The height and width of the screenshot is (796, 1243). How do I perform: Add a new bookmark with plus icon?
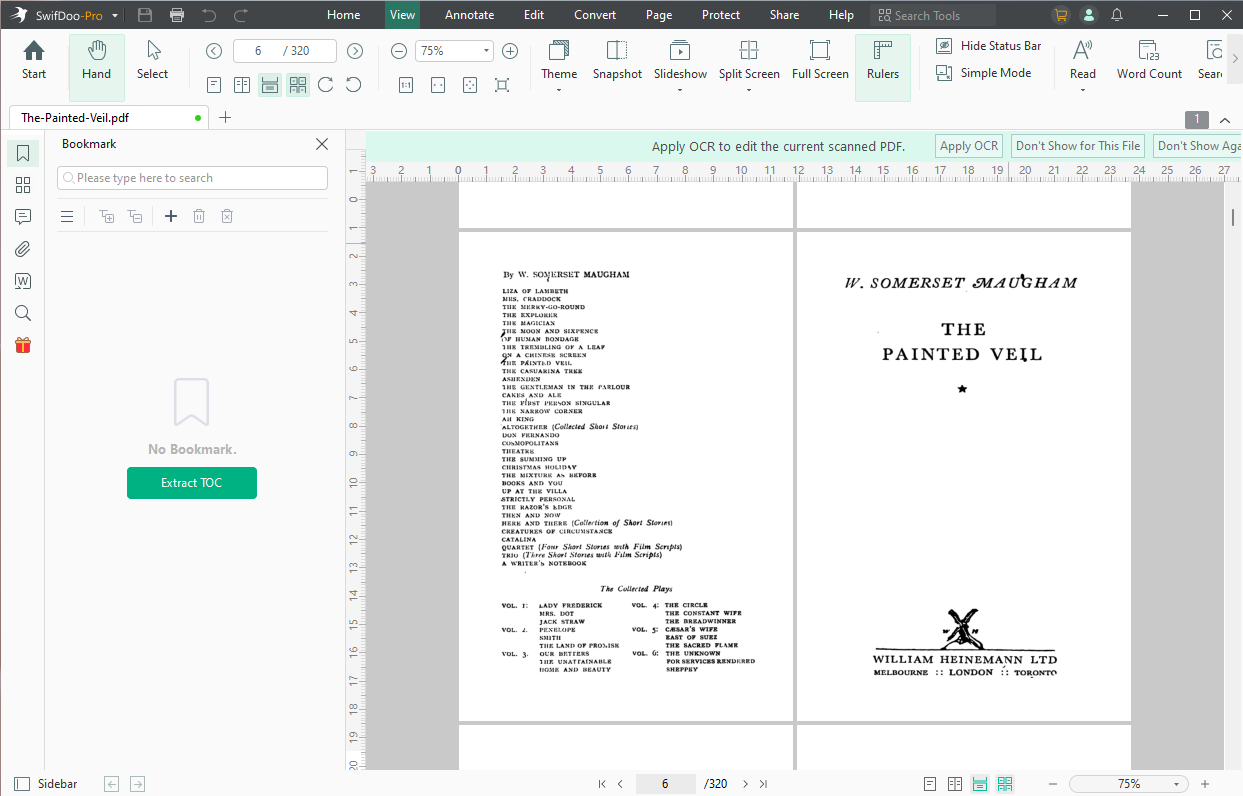pos(171,216)
